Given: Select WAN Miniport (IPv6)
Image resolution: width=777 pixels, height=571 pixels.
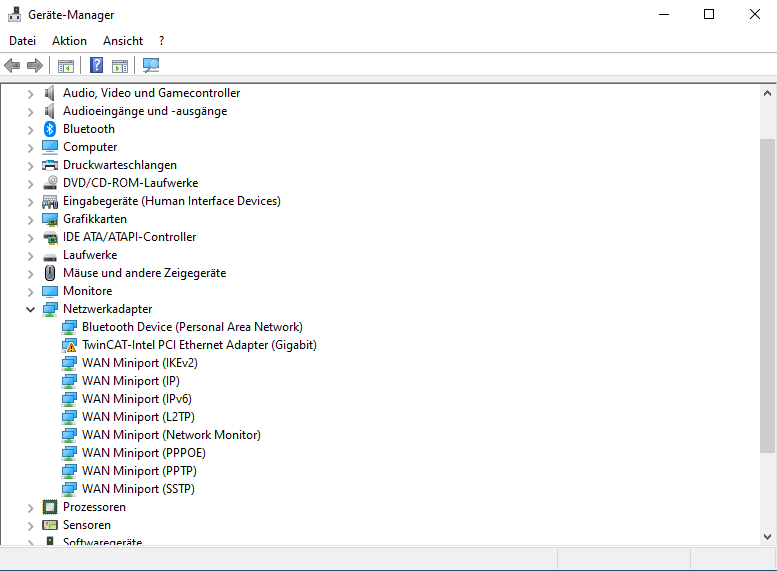Looking at the screenshot, I should click(137, 399).
